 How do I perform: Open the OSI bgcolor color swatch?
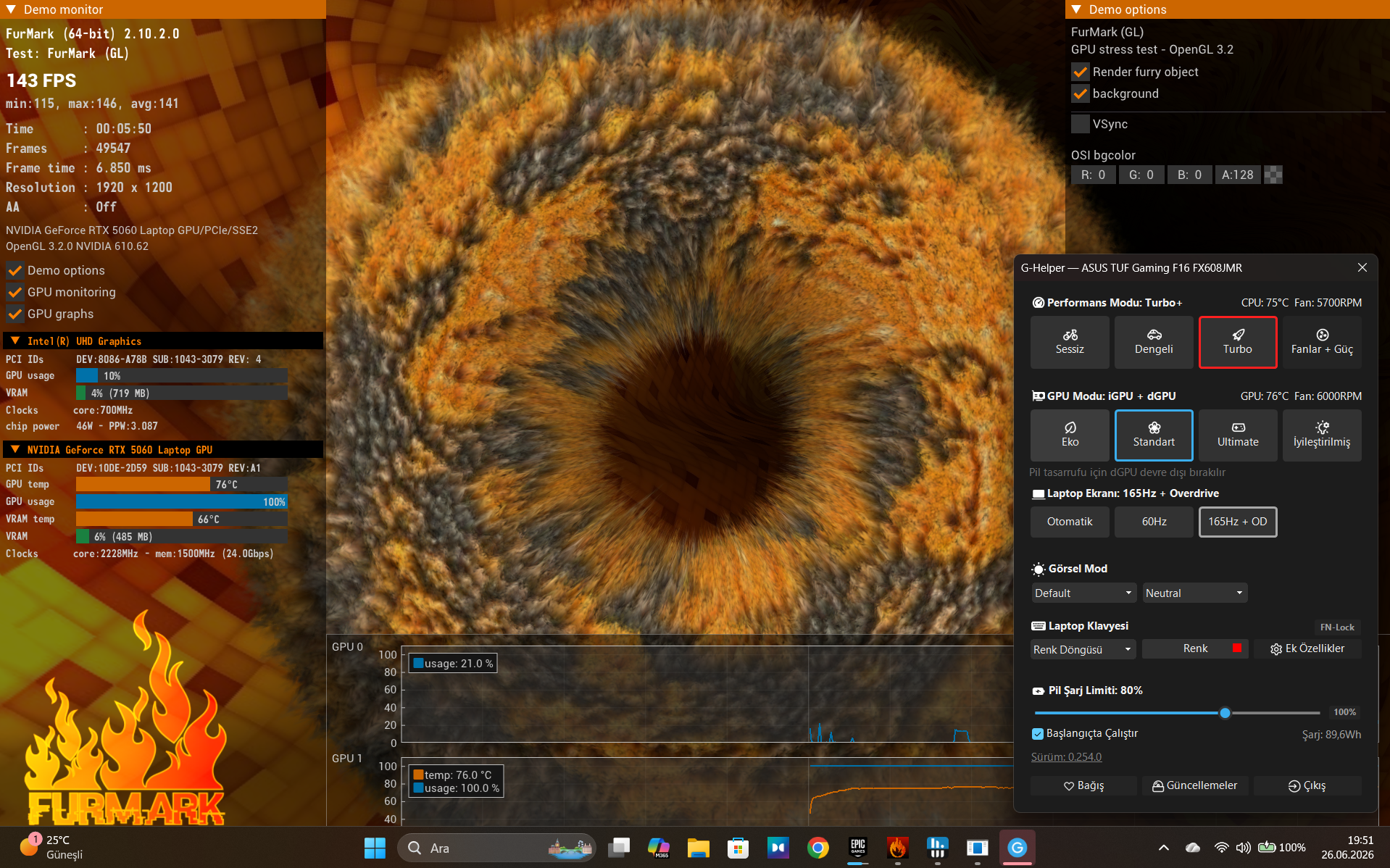coord(1273,175)
